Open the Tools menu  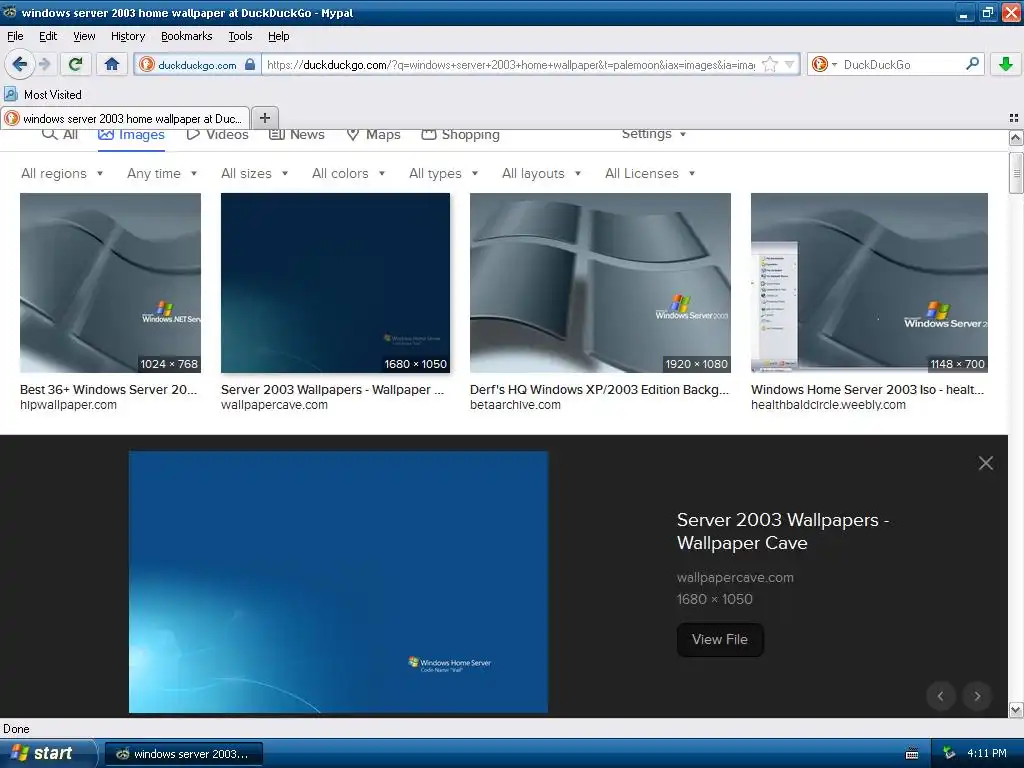pyautogui.click(x=240, y=36)
